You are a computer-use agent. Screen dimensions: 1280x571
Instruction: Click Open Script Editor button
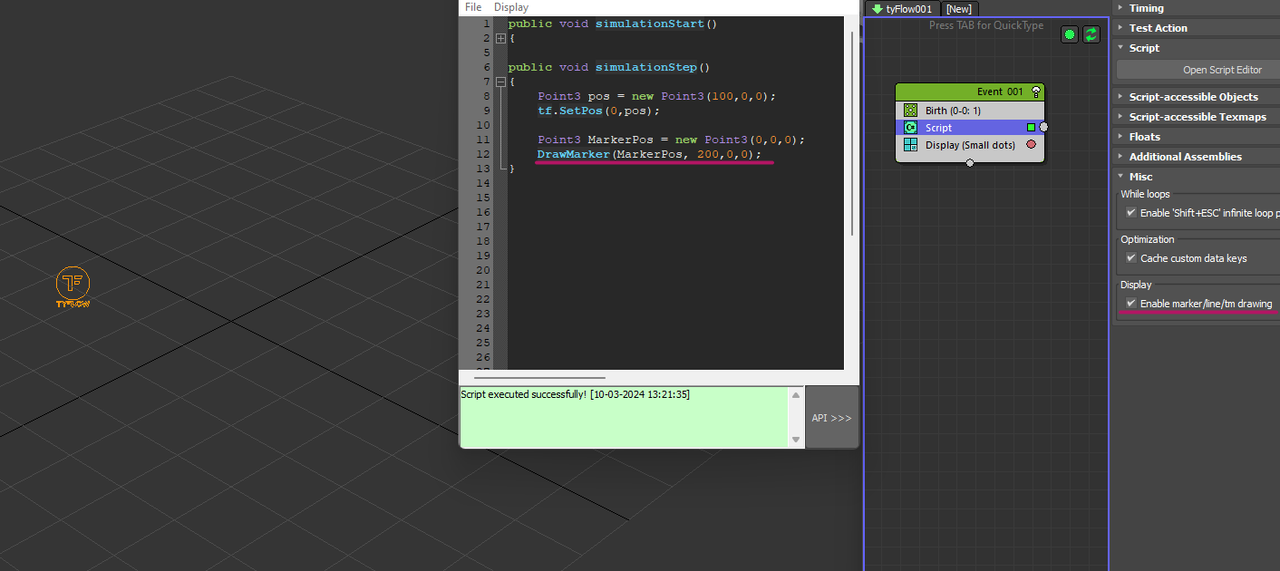1199,70
